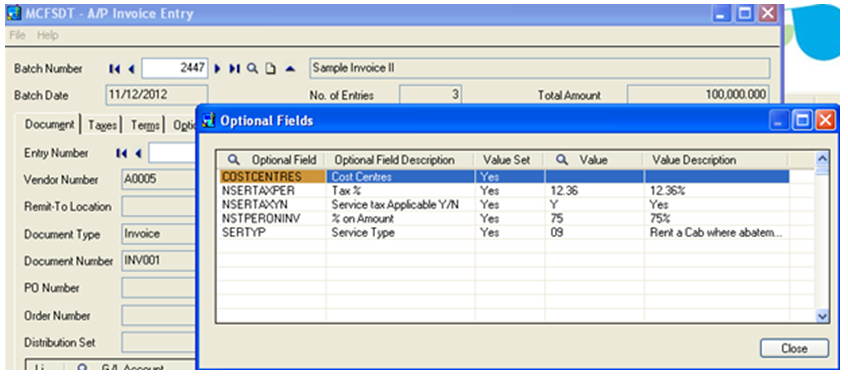Click finder icon in Value column header
The height and width of the screenshot is (380, 848).
pos(562,160)
